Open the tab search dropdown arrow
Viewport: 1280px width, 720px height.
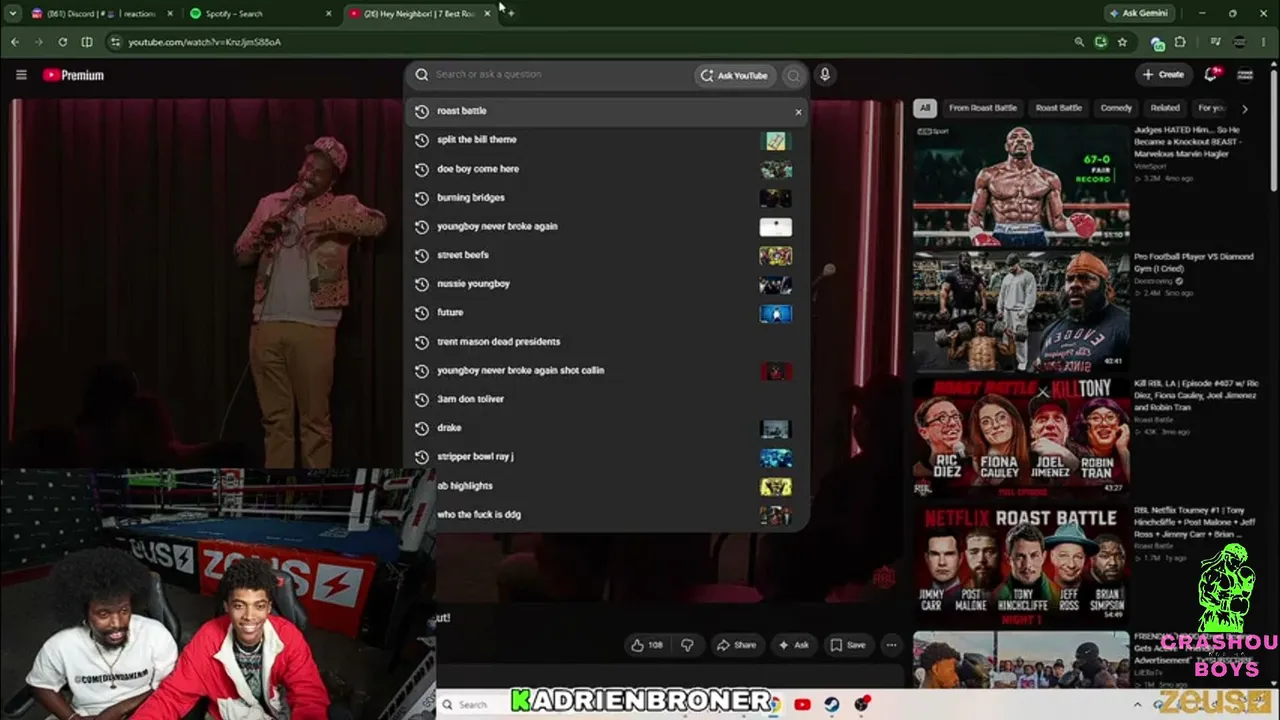(13, 13)
